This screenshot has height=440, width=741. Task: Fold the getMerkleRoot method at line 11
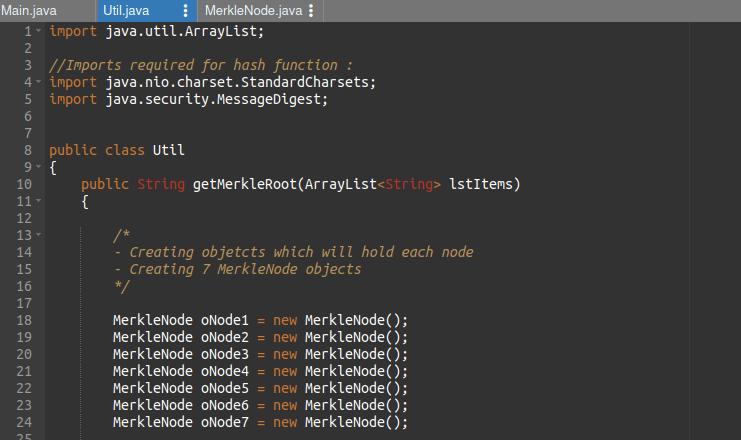tap(40, 201)
